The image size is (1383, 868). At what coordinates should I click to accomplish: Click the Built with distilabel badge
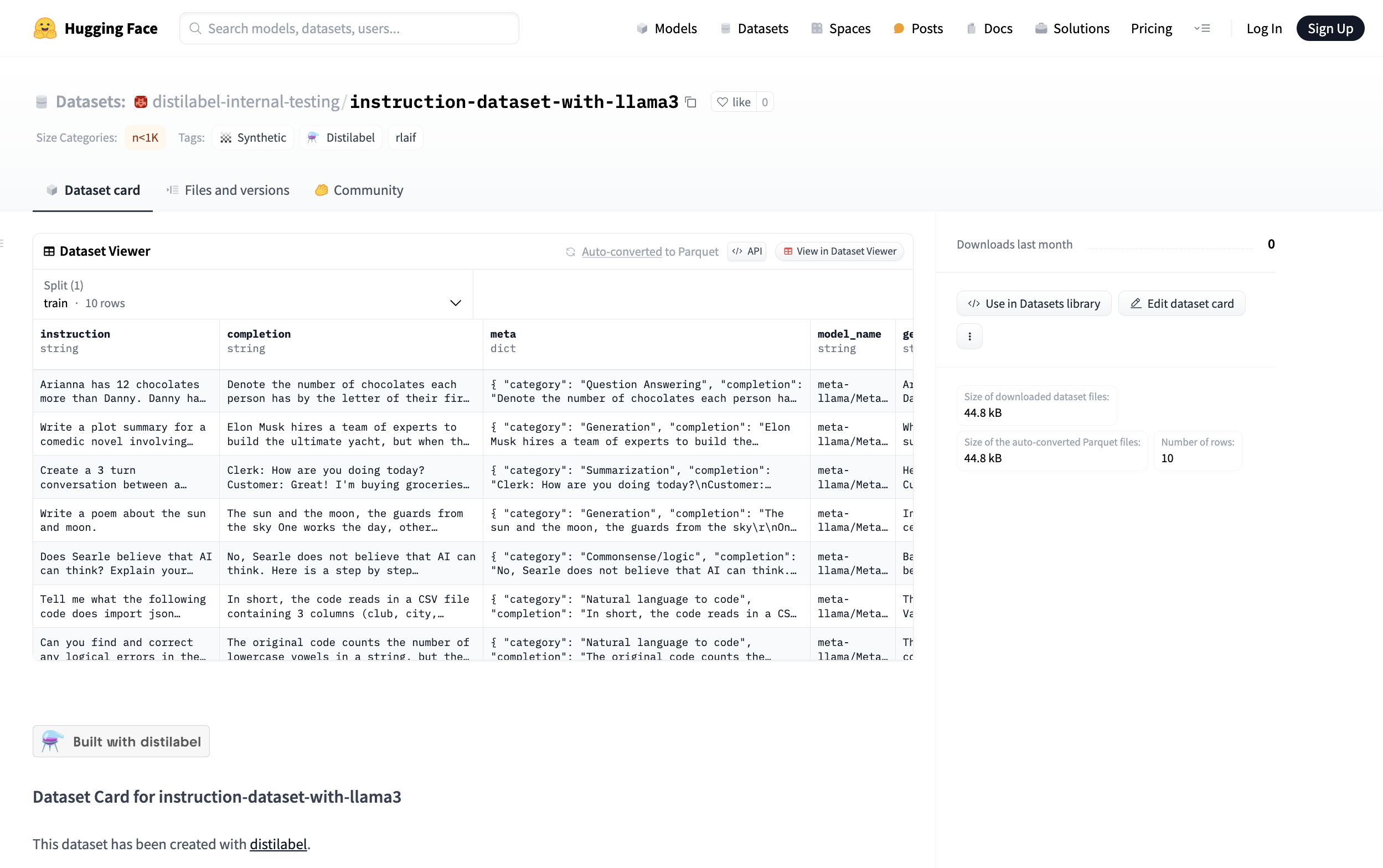[x=121, y=741]
